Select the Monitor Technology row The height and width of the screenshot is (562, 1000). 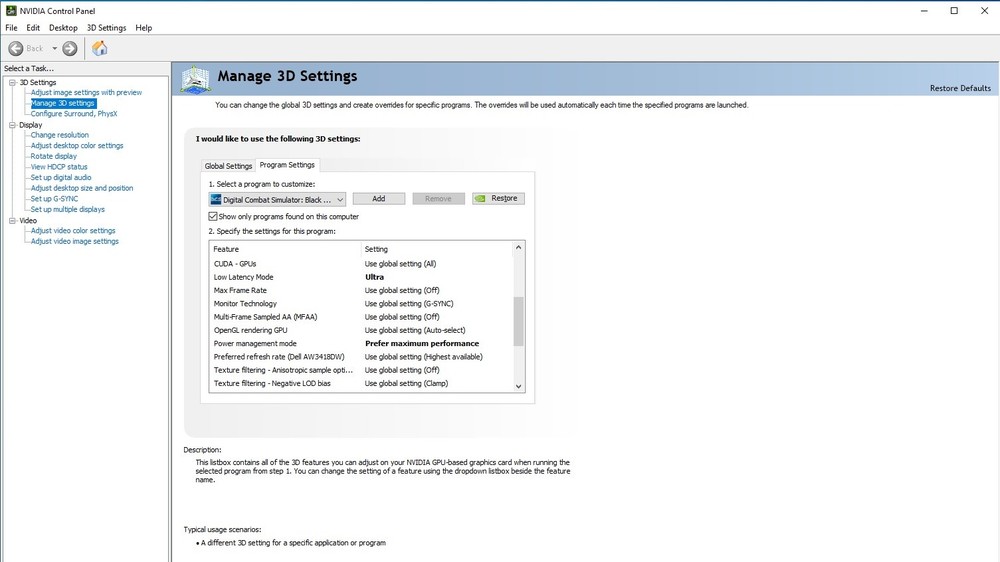coord(360,304)
